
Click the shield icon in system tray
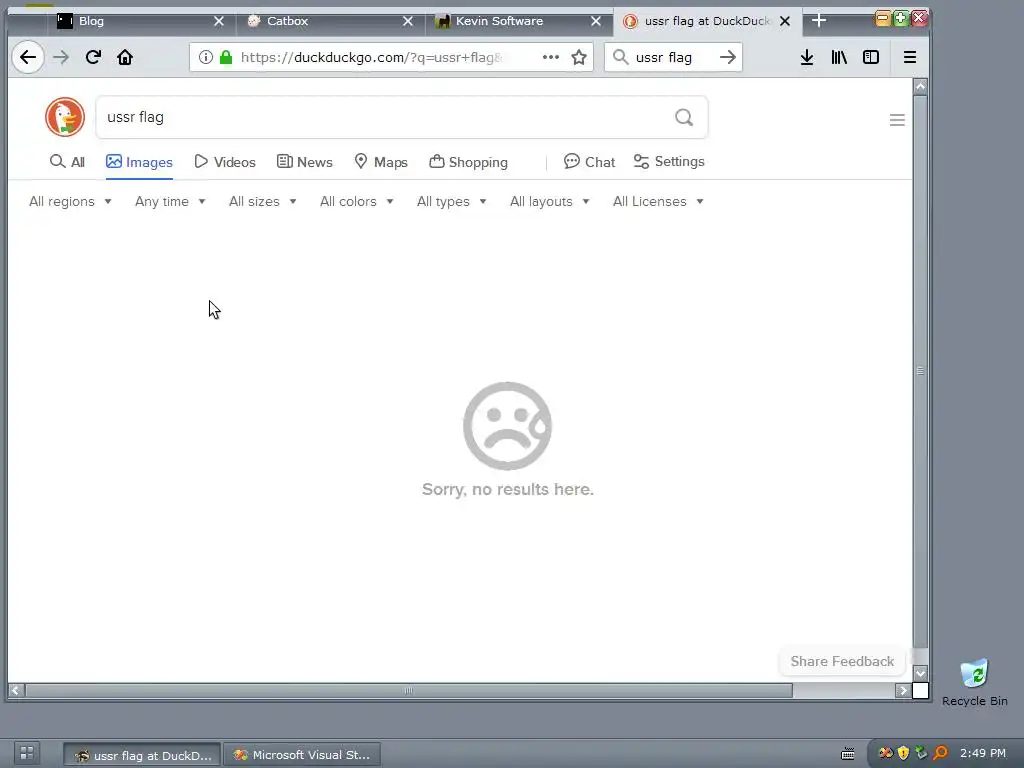(x=903, y=753)
